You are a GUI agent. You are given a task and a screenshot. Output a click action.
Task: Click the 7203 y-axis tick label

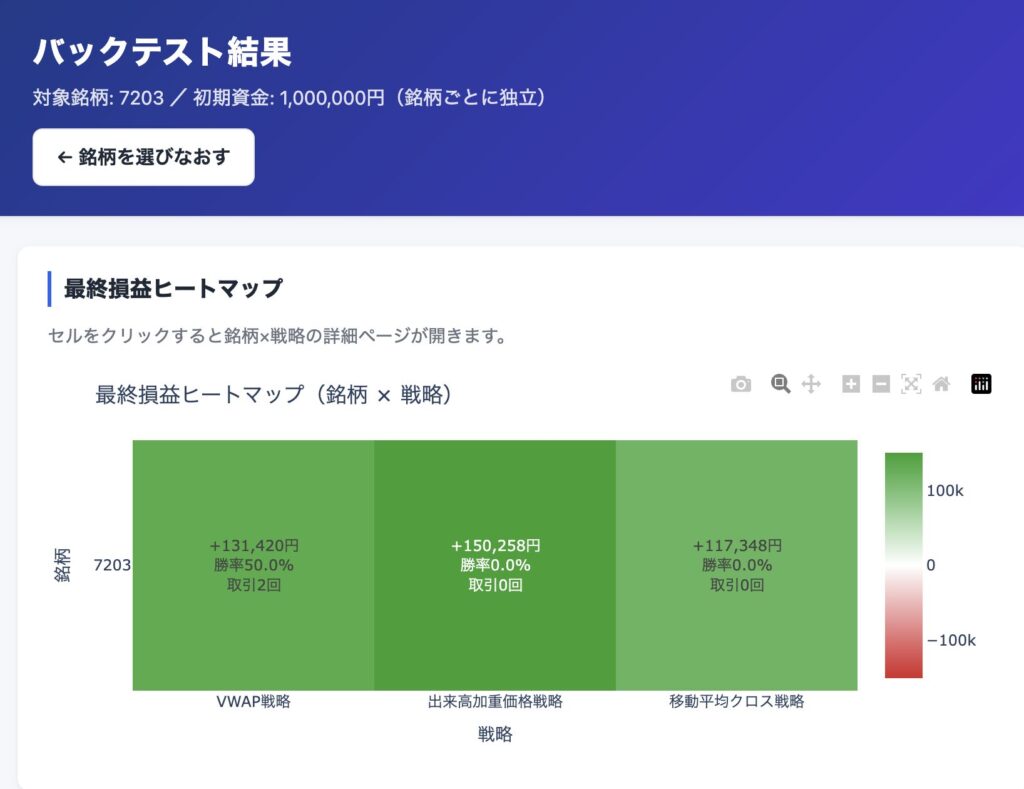pyautogui.click(x=112, y=565)
